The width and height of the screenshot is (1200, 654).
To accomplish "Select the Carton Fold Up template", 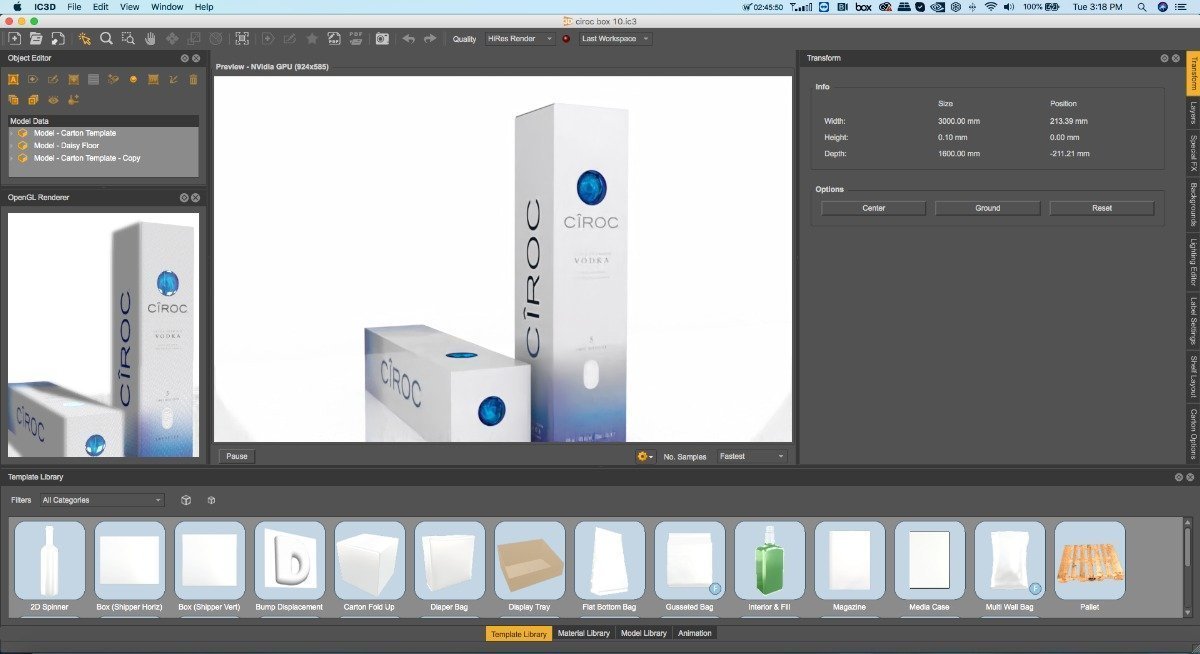I will tap(370, 560).
